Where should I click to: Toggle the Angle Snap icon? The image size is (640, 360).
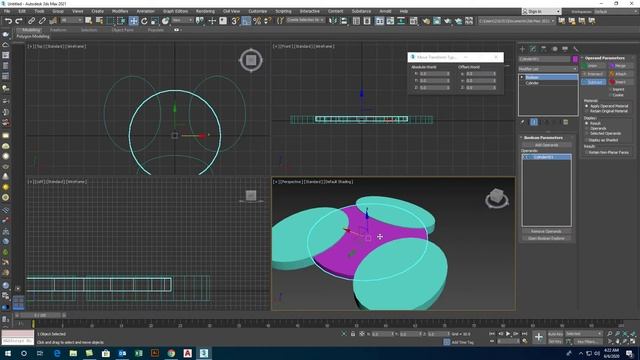246,21
